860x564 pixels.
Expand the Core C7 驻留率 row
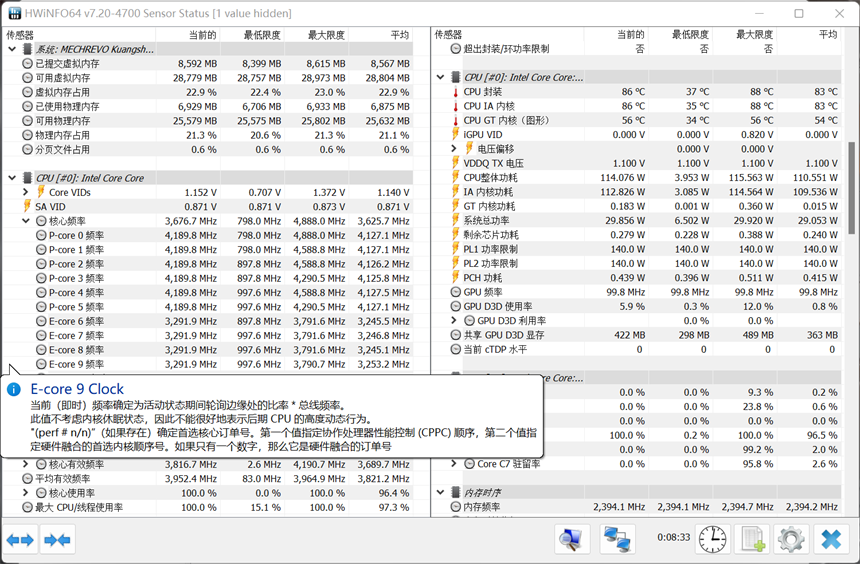(x=454, y=464)
